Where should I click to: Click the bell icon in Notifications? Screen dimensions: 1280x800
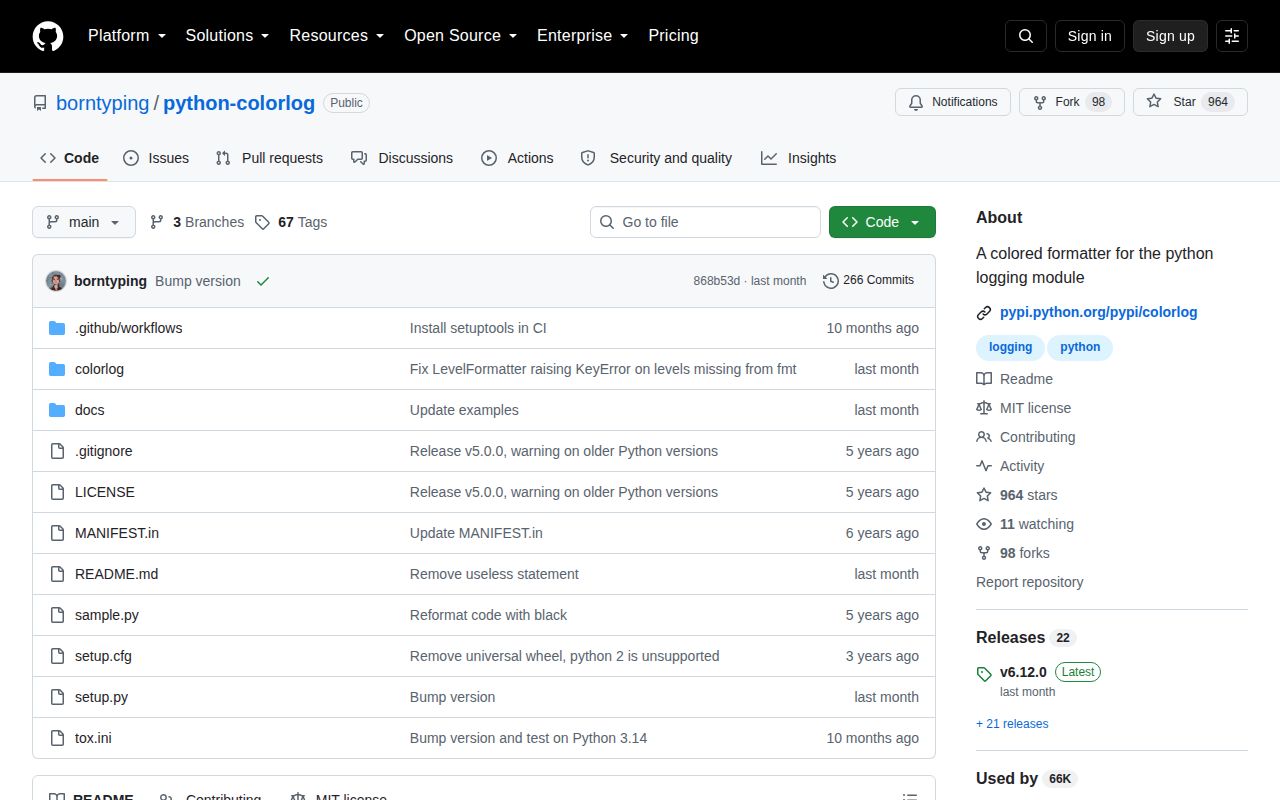coord(916,102)
